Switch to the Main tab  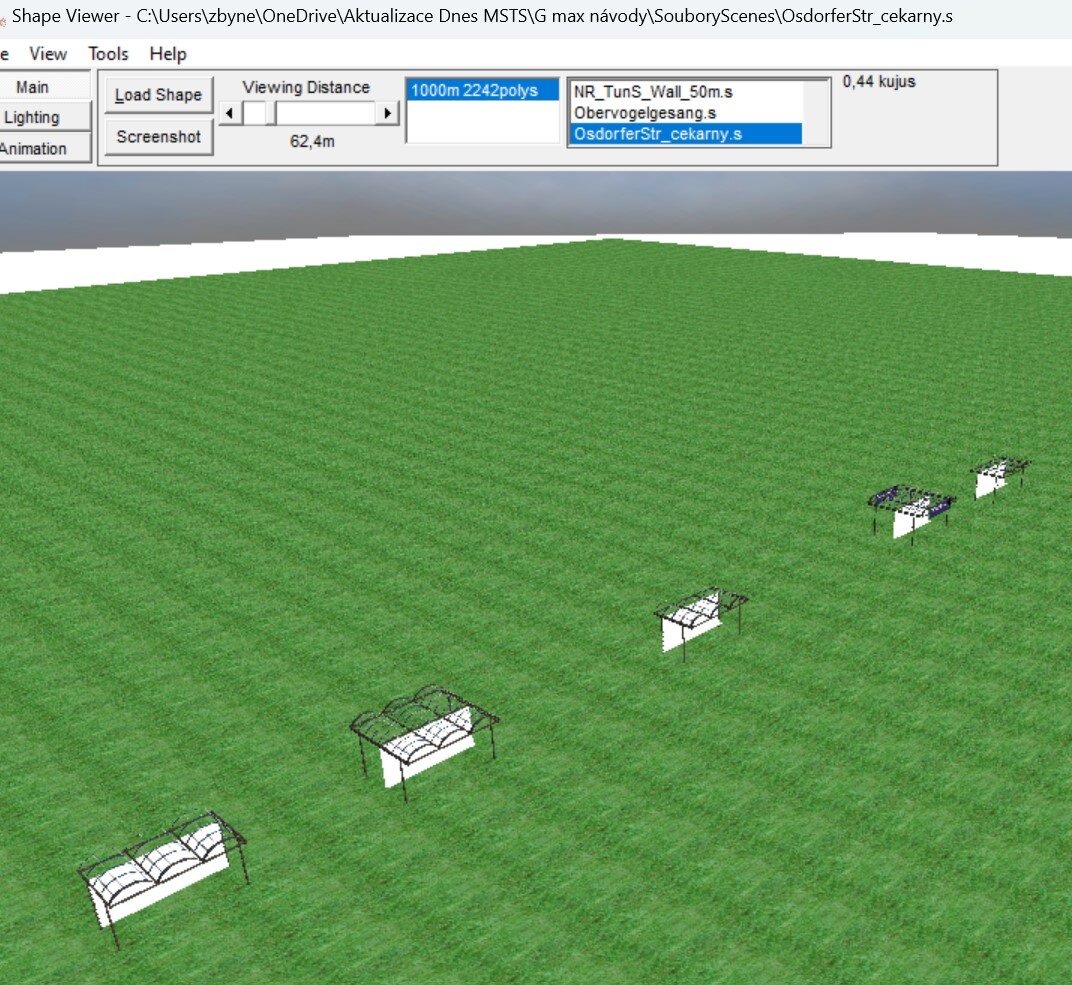(32, 87)
